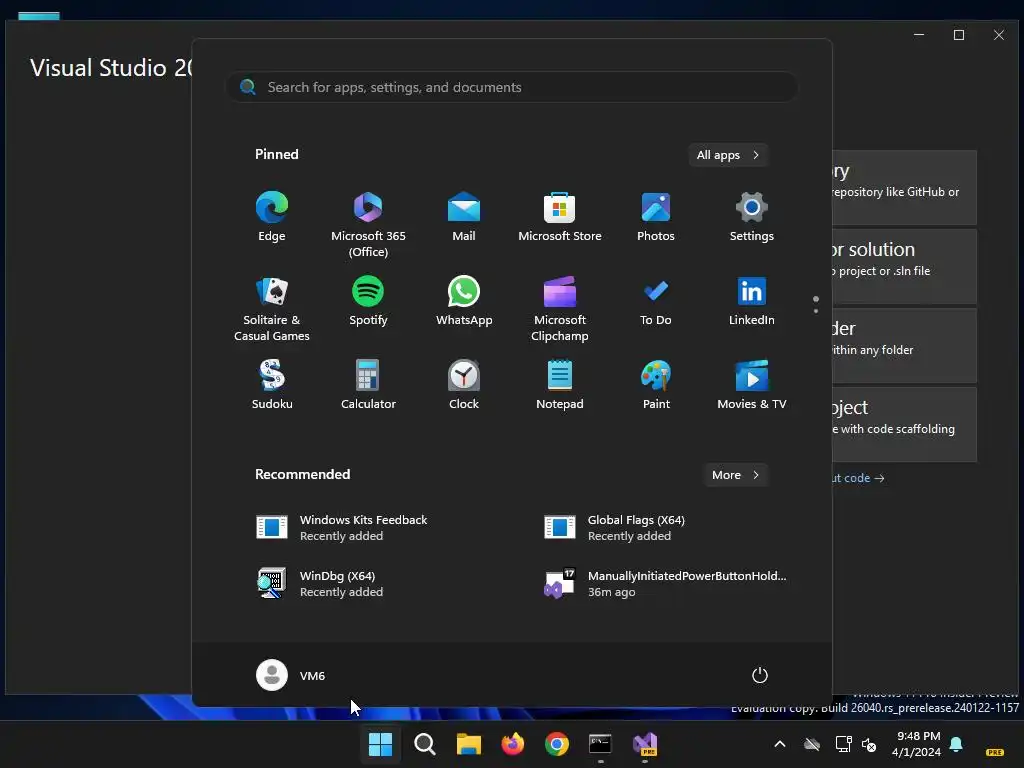Open the Mail app
The width and height of the screenshot is (1024, 768).
click(464, 217)
